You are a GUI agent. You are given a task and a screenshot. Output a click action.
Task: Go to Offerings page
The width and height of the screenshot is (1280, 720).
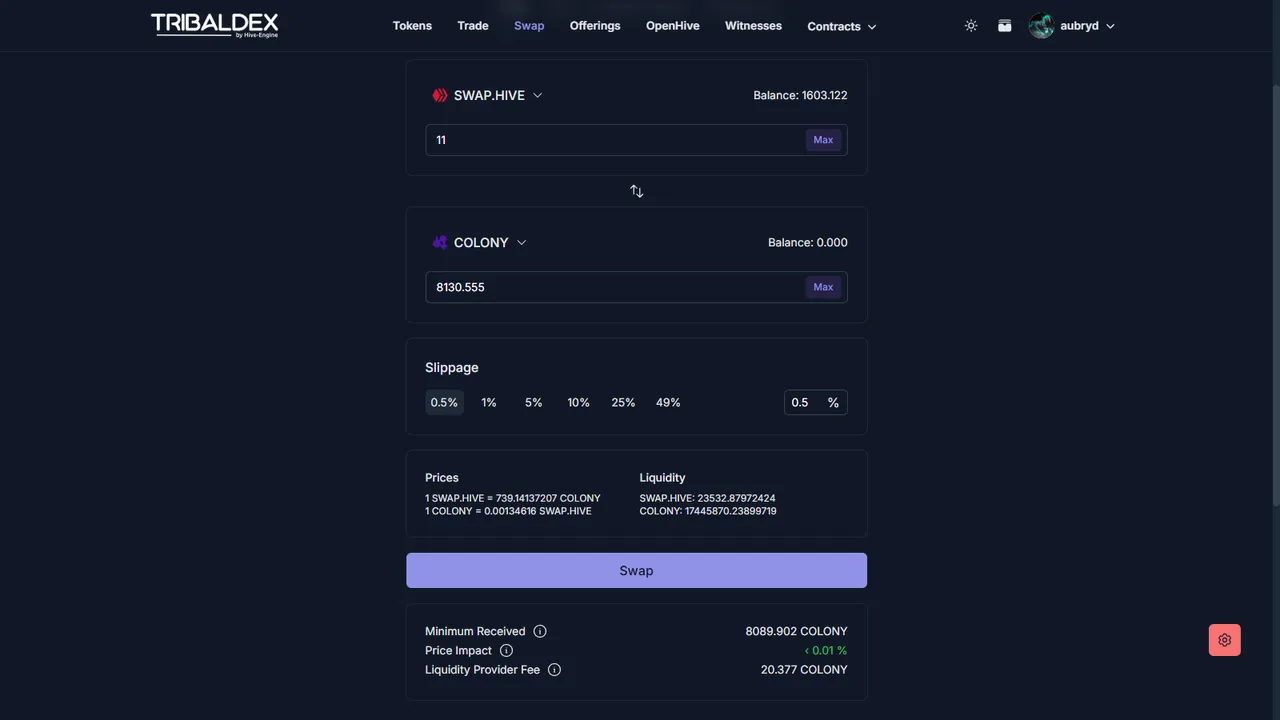point(595,26)
